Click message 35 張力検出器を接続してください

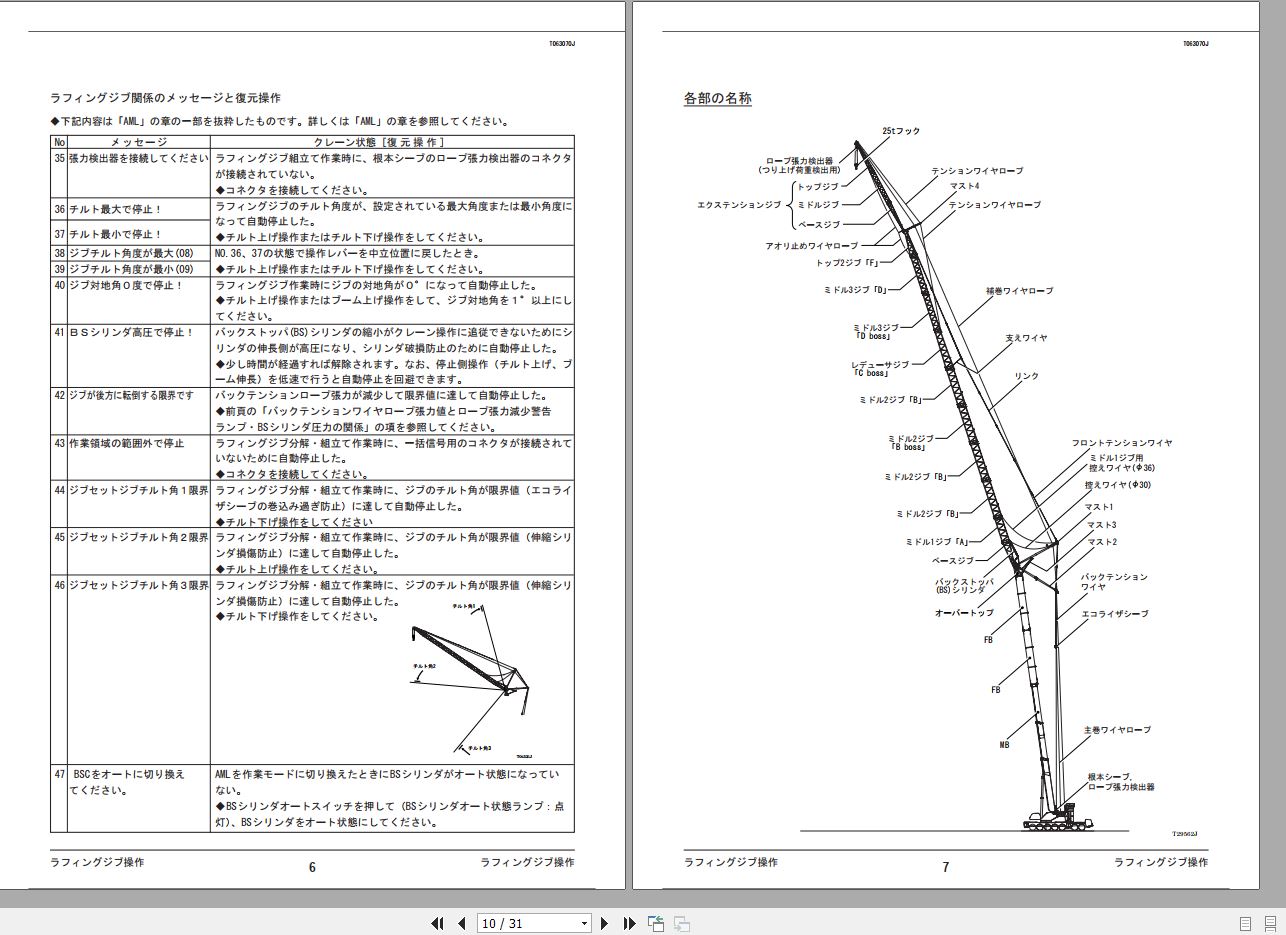tap(139, 159)
